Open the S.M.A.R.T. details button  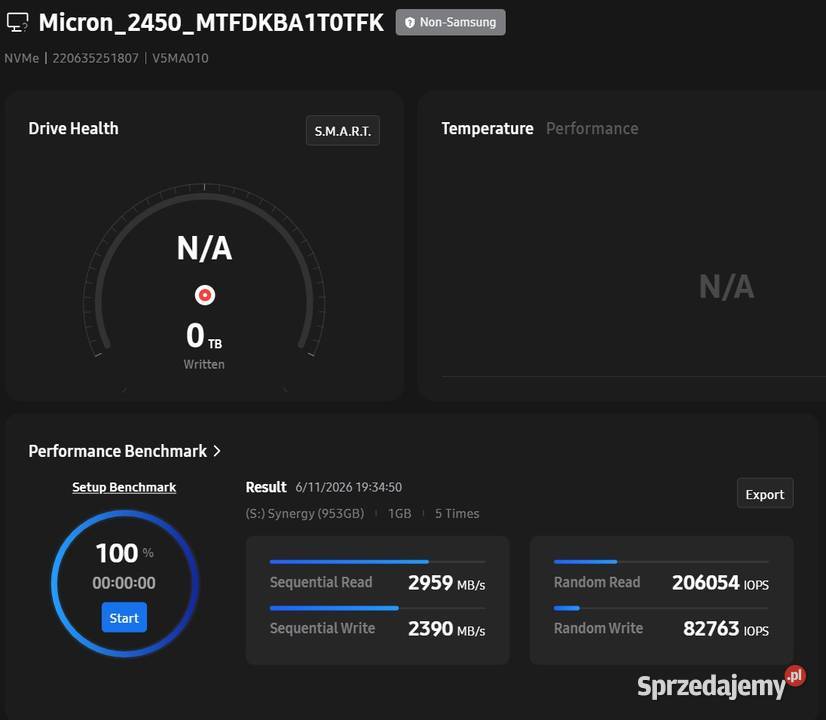(343, 131)
